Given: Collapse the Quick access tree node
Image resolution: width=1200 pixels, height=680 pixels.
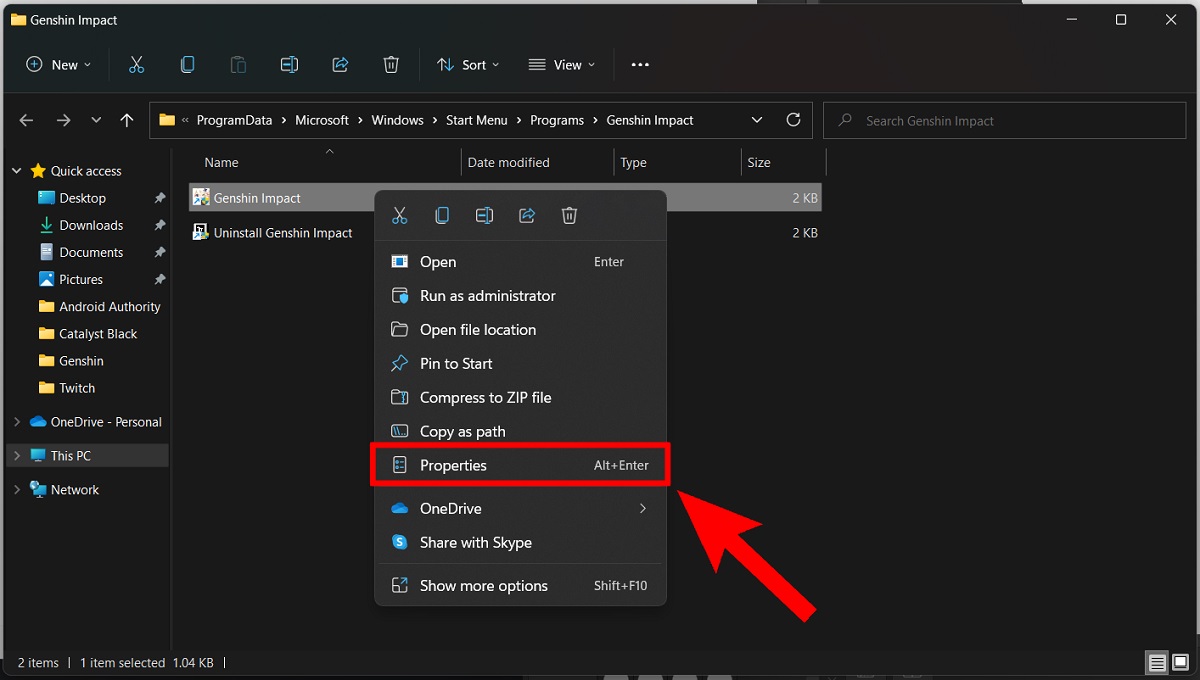Looking at the screenshot, I should (x=16, y=171).
